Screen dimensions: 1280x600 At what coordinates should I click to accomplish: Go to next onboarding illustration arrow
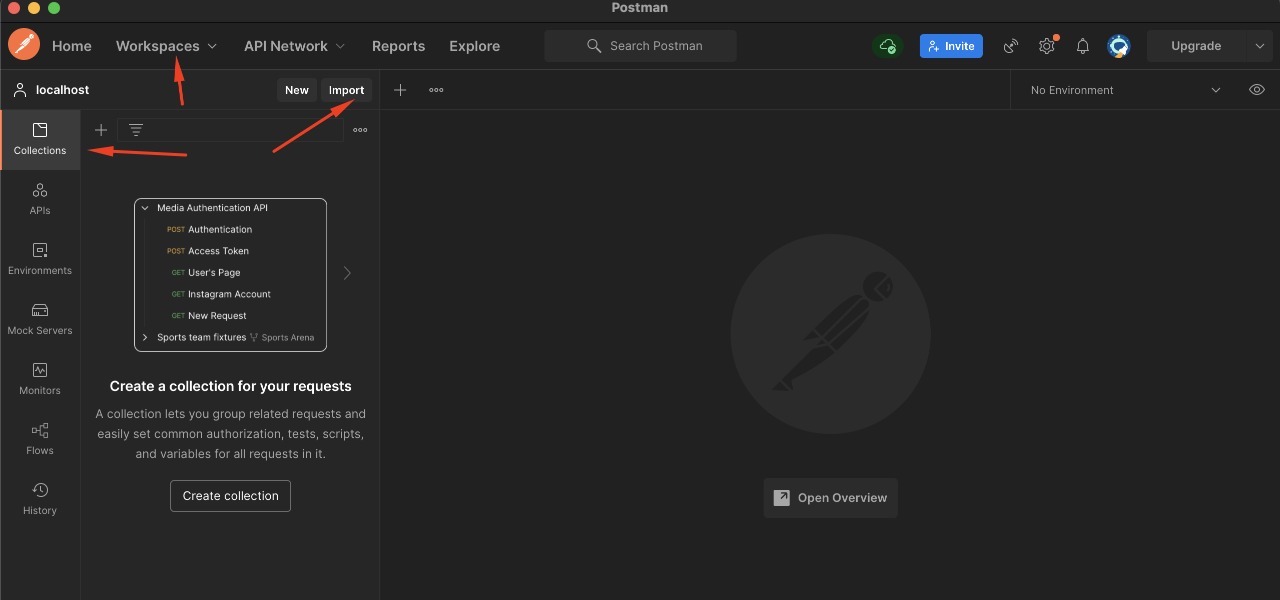pos(347,273)
